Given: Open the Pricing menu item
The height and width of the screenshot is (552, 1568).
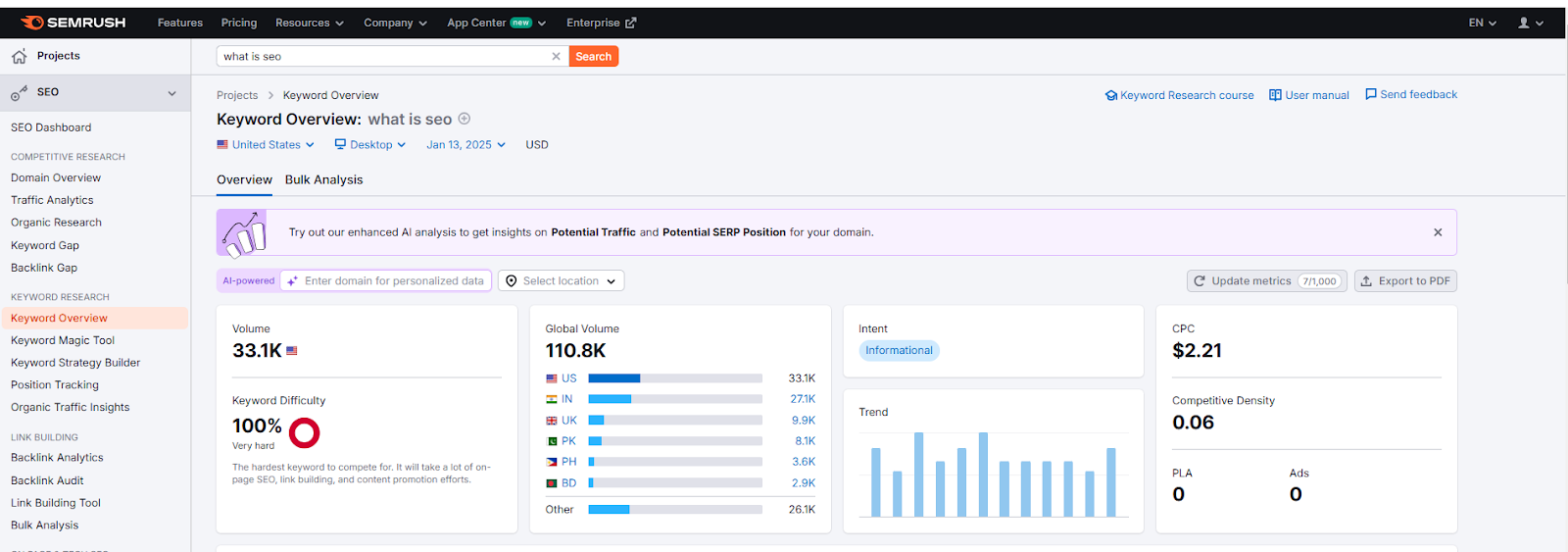Looking at the screenshot, I should [239, 23].
